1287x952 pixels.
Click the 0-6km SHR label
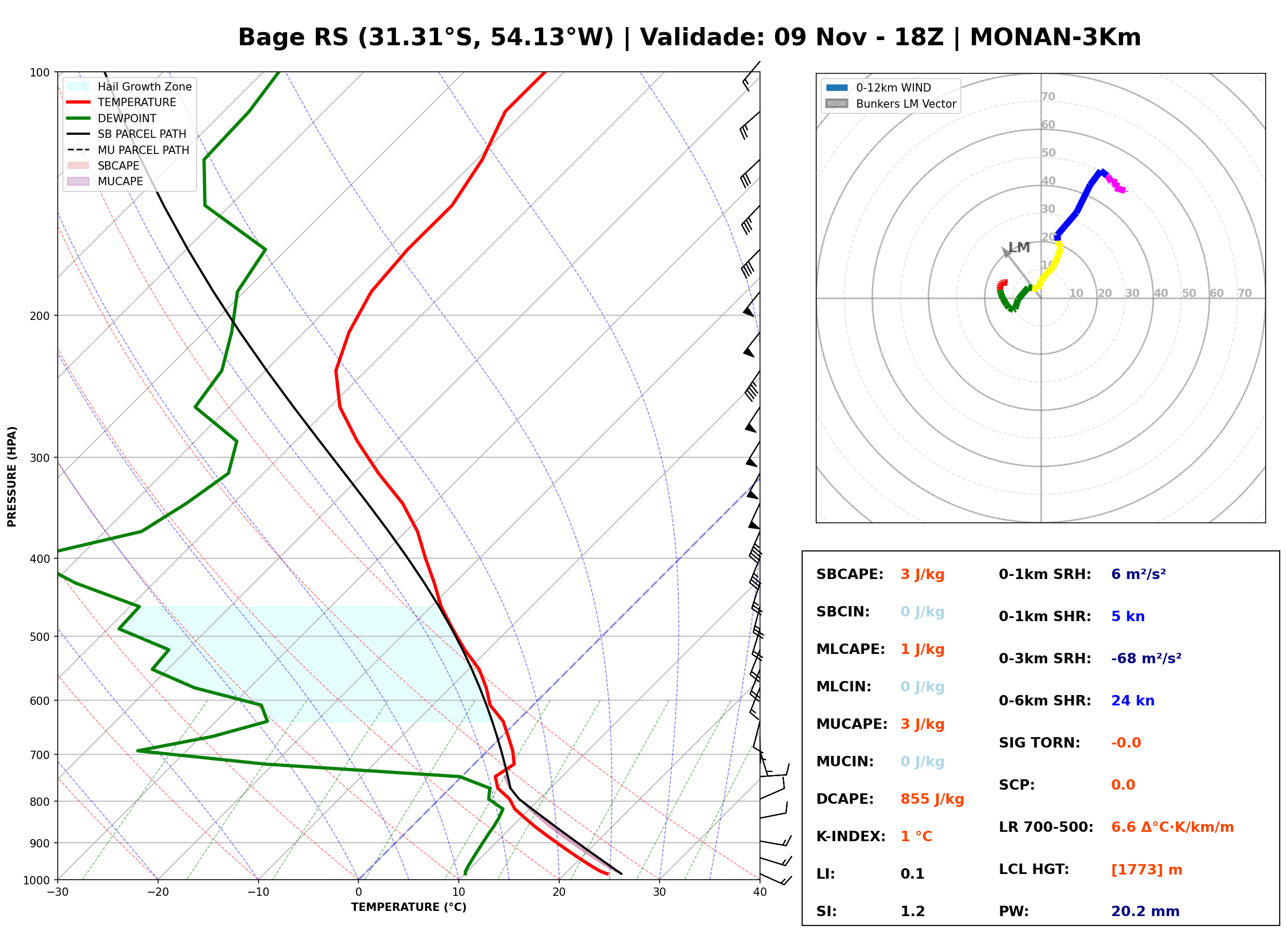click(x=1045, y=701)
